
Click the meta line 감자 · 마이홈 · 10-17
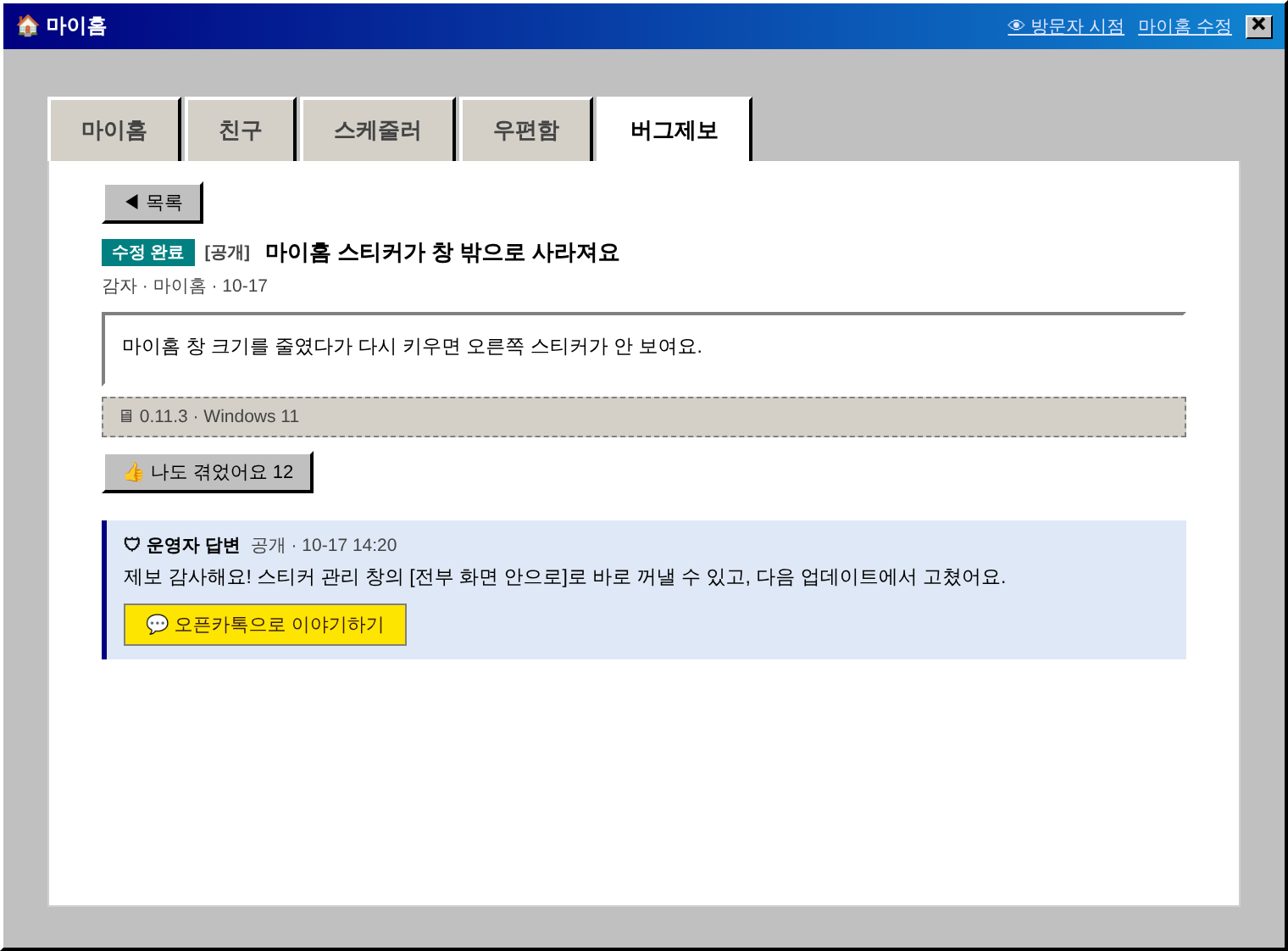coord(185,286)
